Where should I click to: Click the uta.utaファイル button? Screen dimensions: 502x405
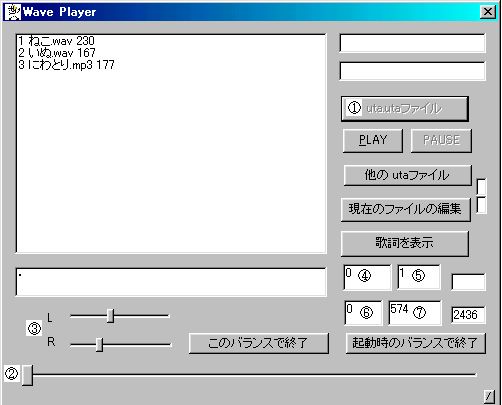point(405,109)
